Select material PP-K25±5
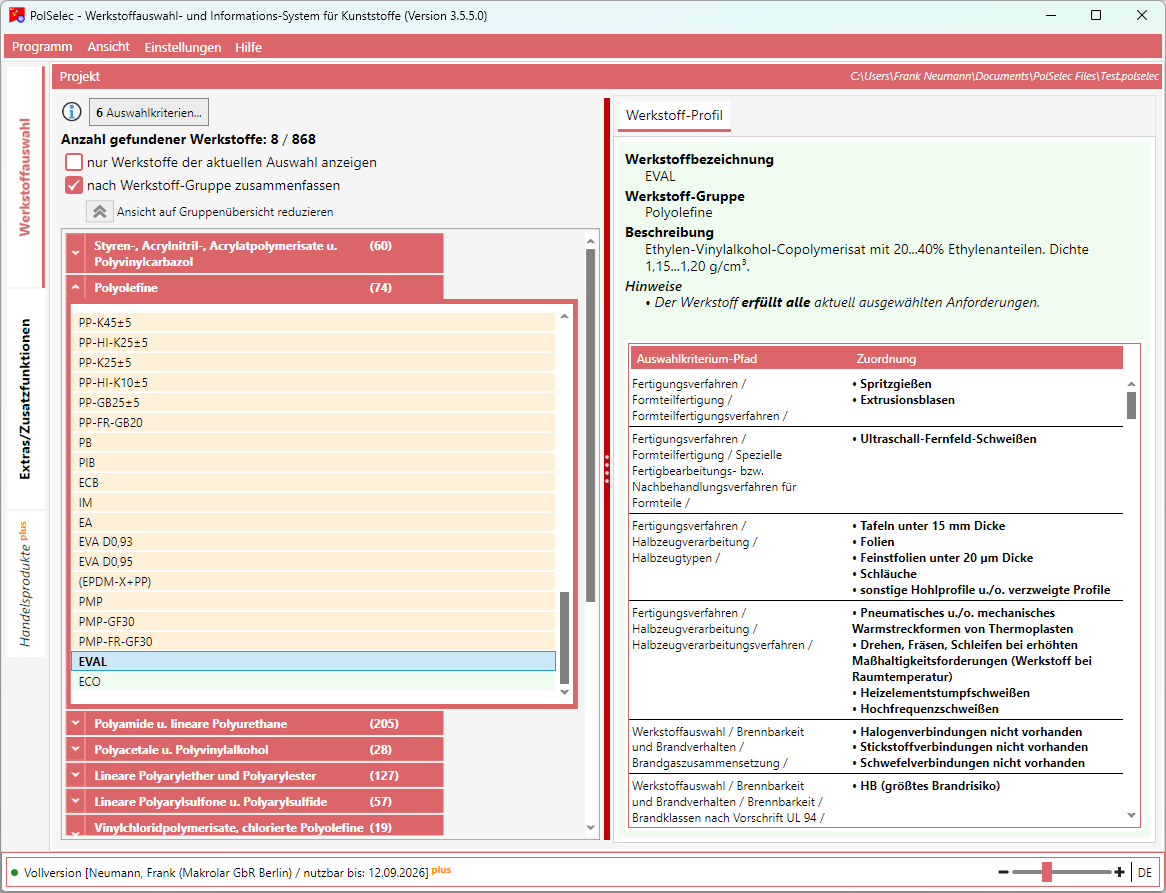Viewport: 1166px width, 893px height. tap(314, 363)
